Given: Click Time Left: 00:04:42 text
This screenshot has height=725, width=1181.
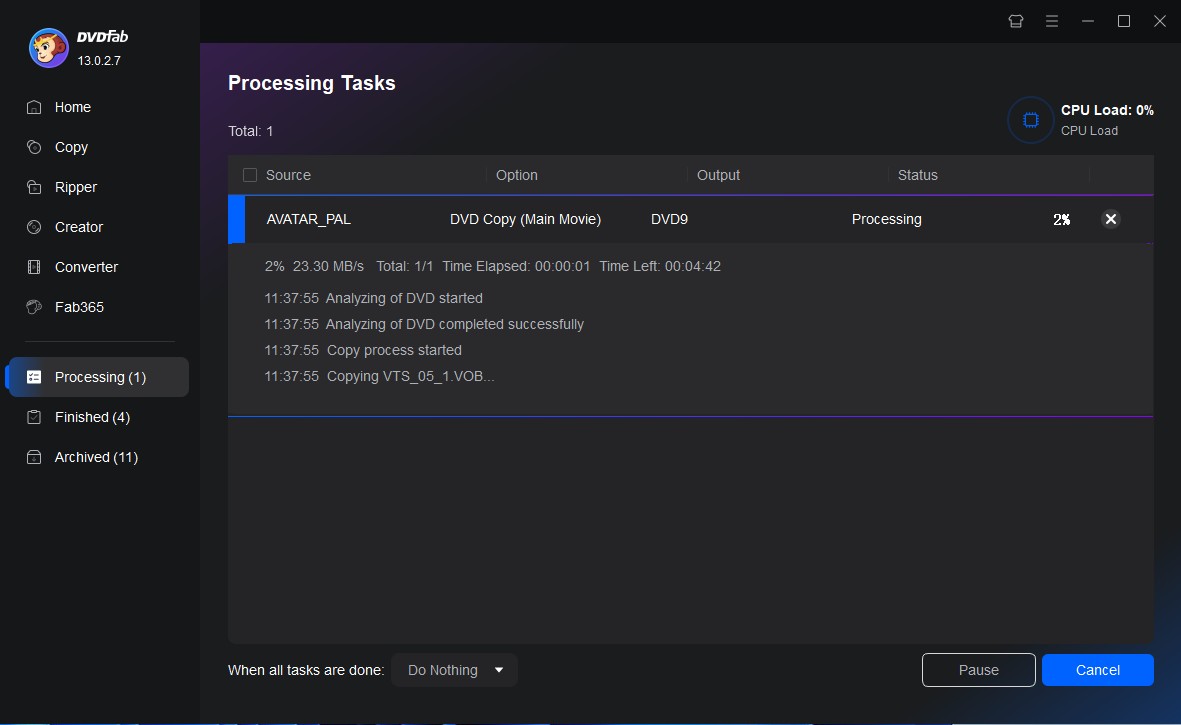Looking at the screenshot, I should [x=660, y=266].
